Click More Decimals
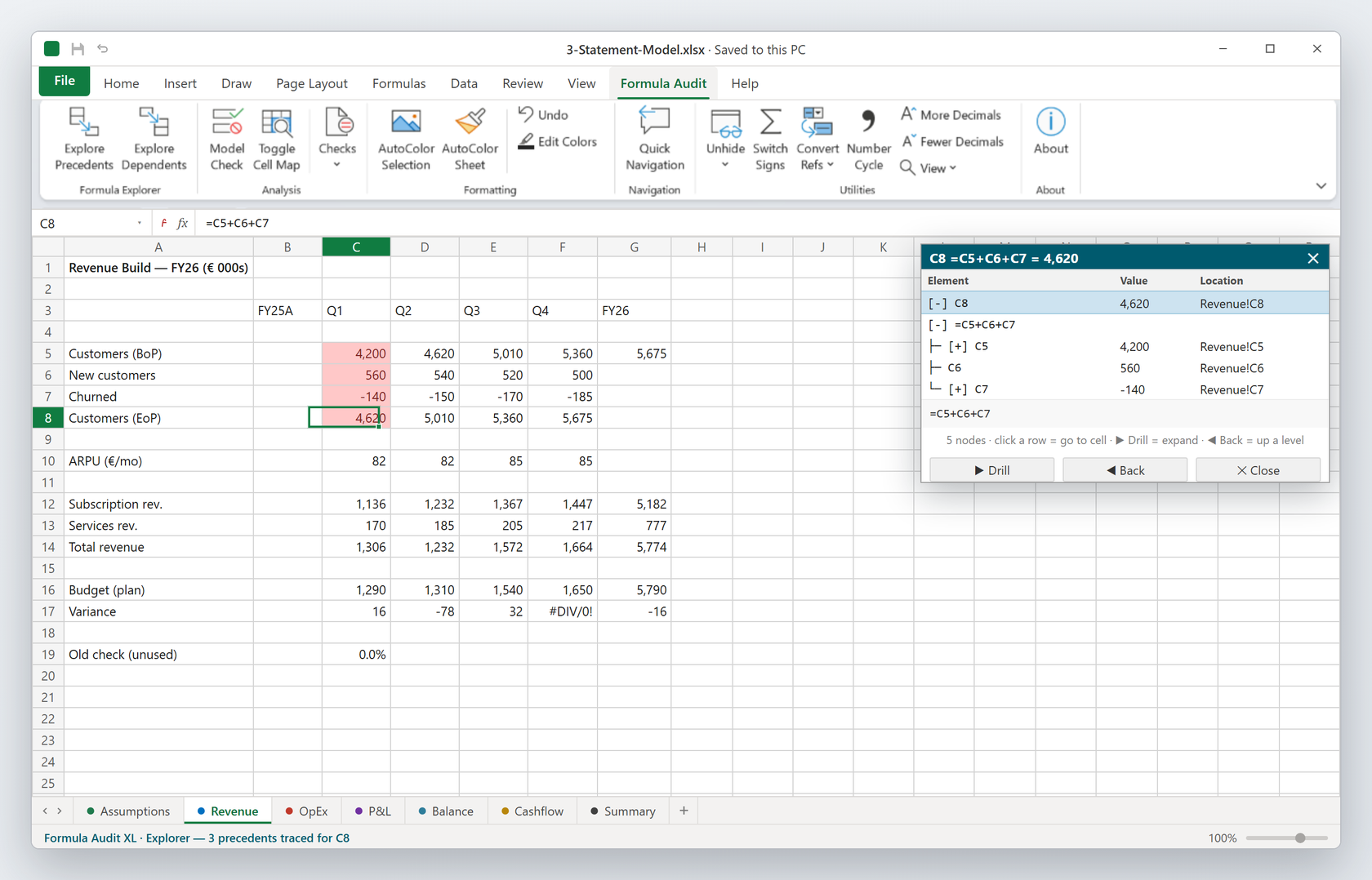The image size is (1372, 880). coord(951,115)
